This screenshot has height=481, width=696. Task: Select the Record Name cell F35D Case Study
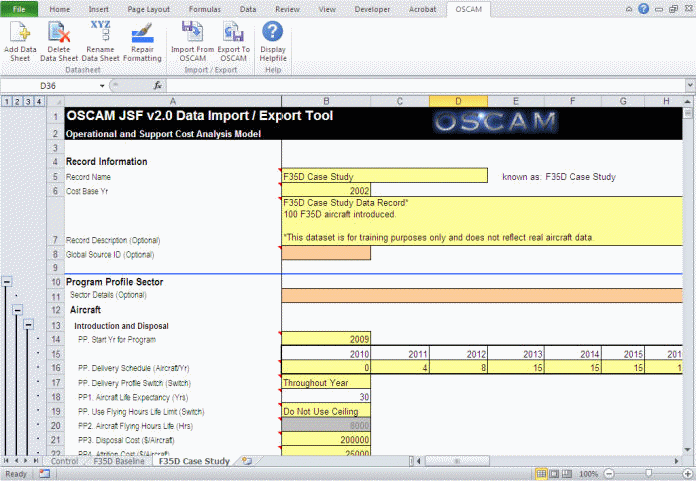pos(384,176)
